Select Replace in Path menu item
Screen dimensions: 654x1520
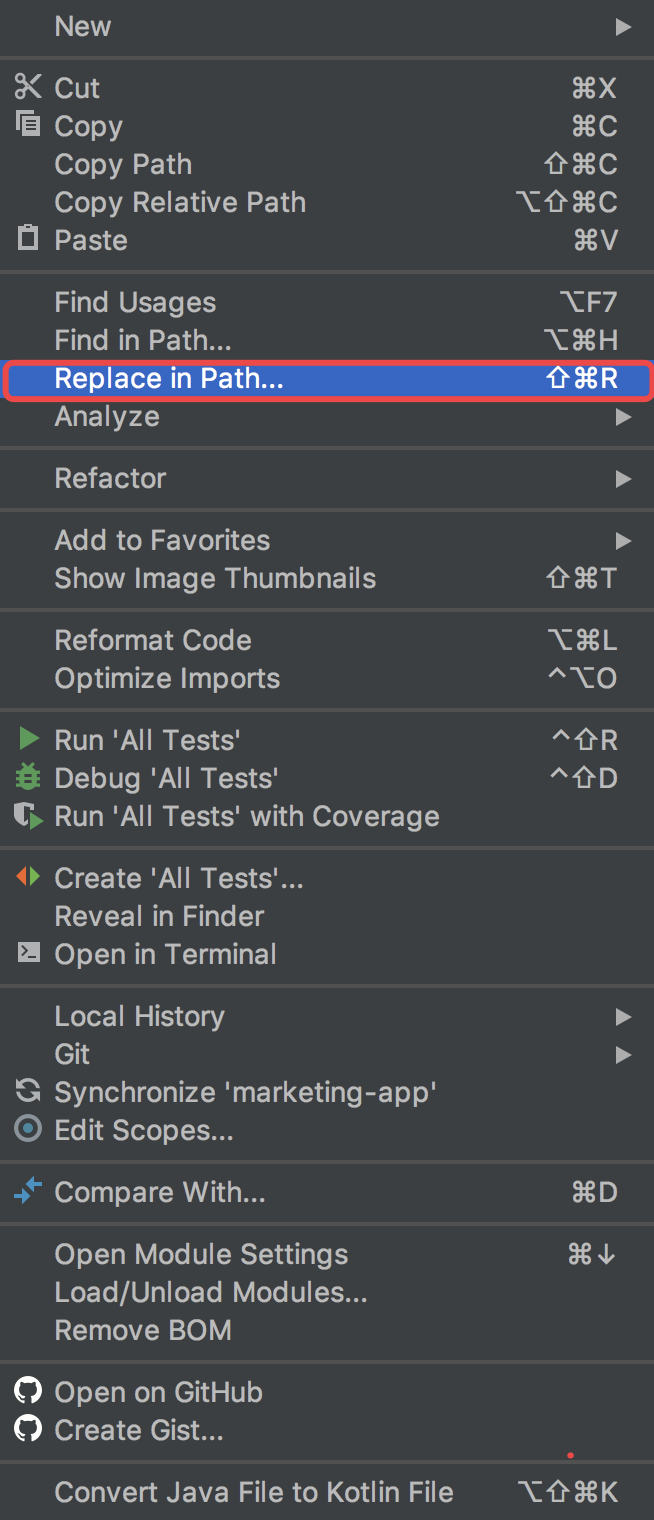[169, 379]
